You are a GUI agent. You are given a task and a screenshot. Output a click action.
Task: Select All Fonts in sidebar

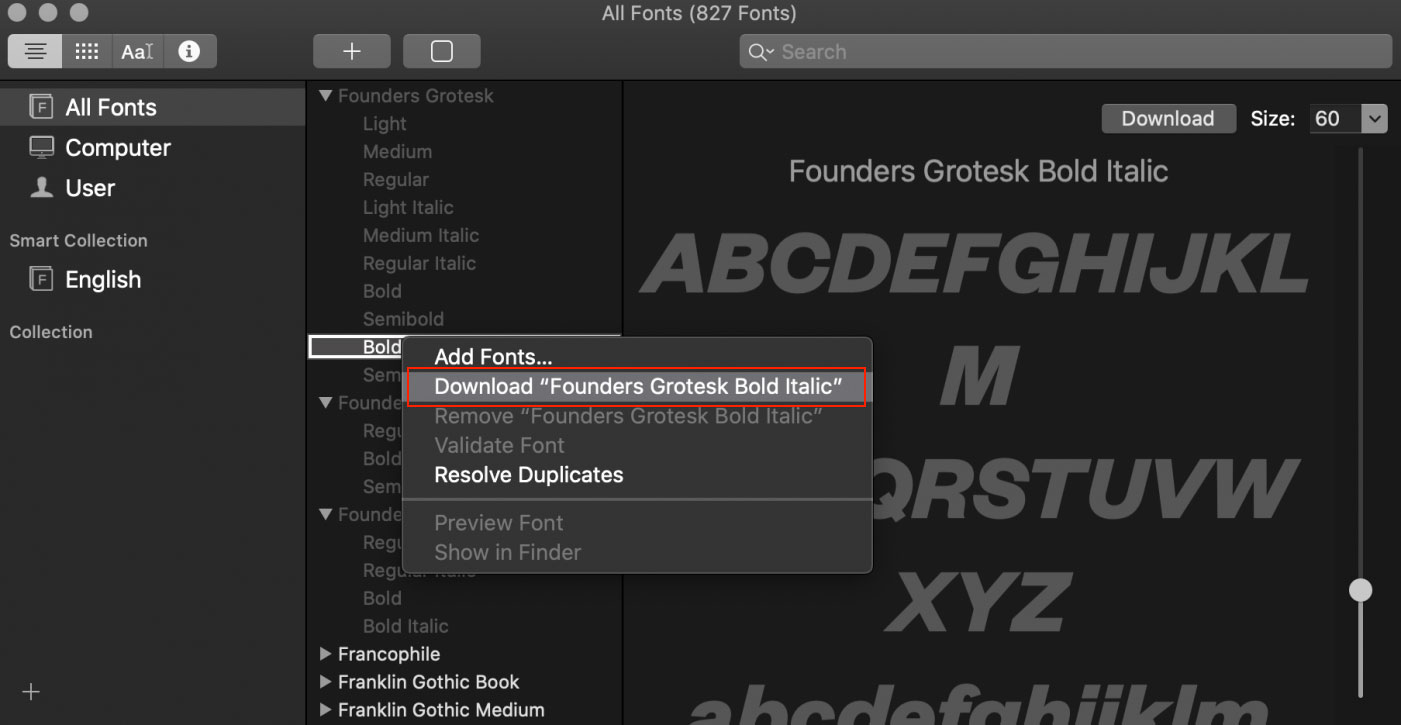pyautogui.click(x=152, y=107)
